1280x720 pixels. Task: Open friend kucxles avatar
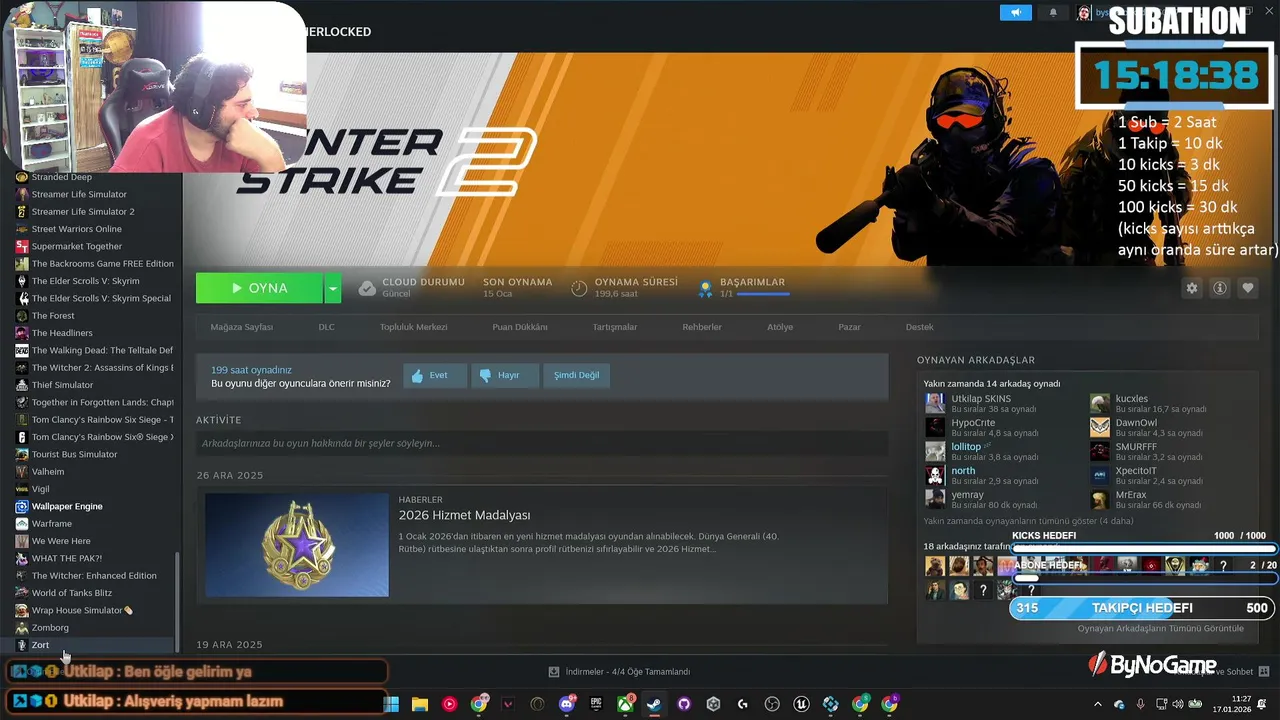coord(1100,403)
